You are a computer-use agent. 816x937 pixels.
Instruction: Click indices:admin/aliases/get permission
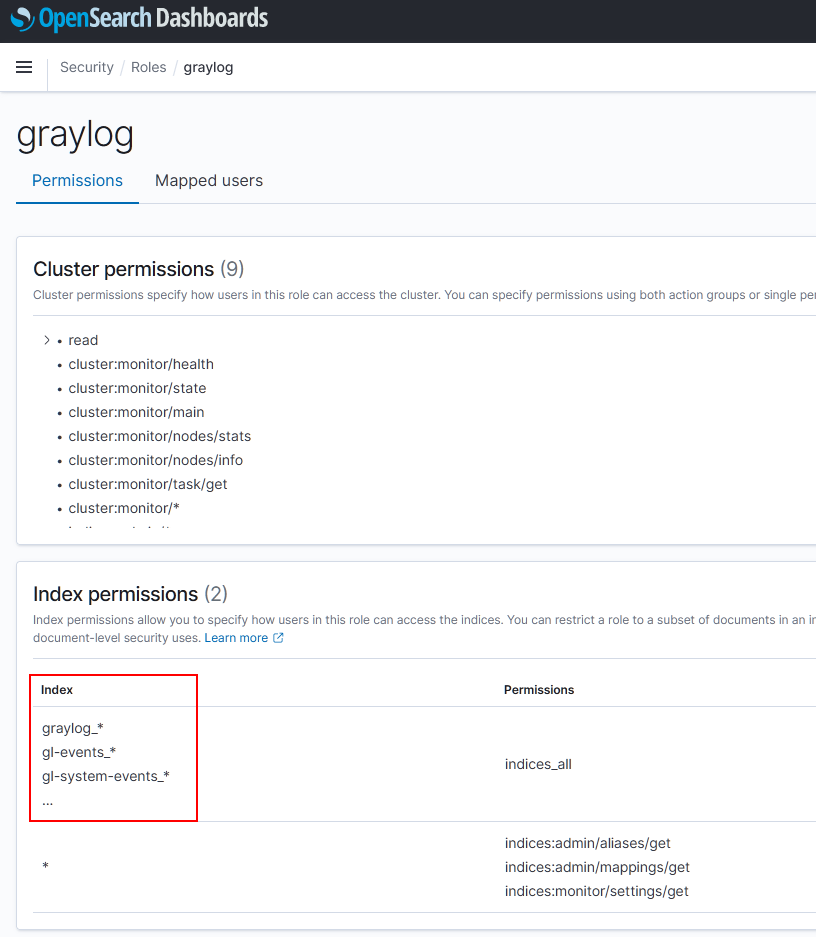pos(587,843)
